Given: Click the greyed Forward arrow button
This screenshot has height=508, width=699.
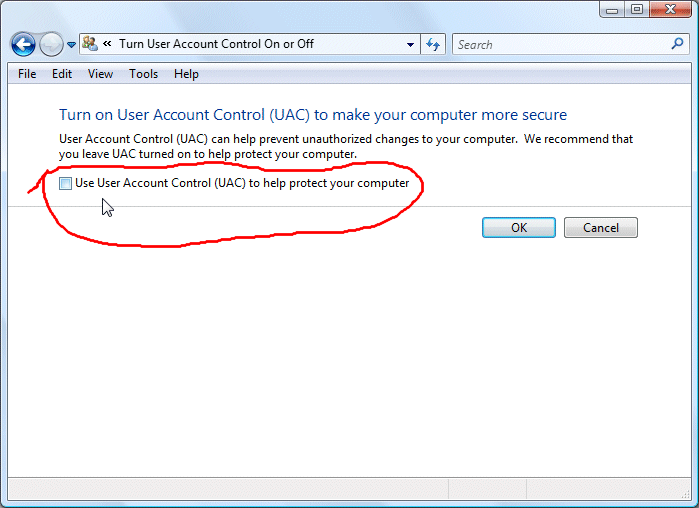Looking at the screenshot, I should click(x=51, y=45).
